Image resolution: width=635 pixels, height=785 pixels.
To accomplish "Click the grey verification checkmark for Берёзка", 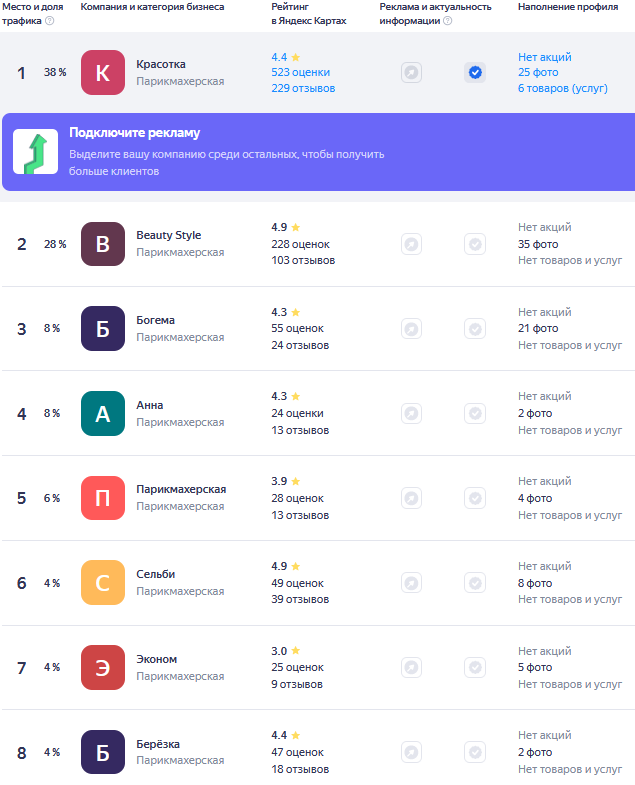I will (475, 752).
